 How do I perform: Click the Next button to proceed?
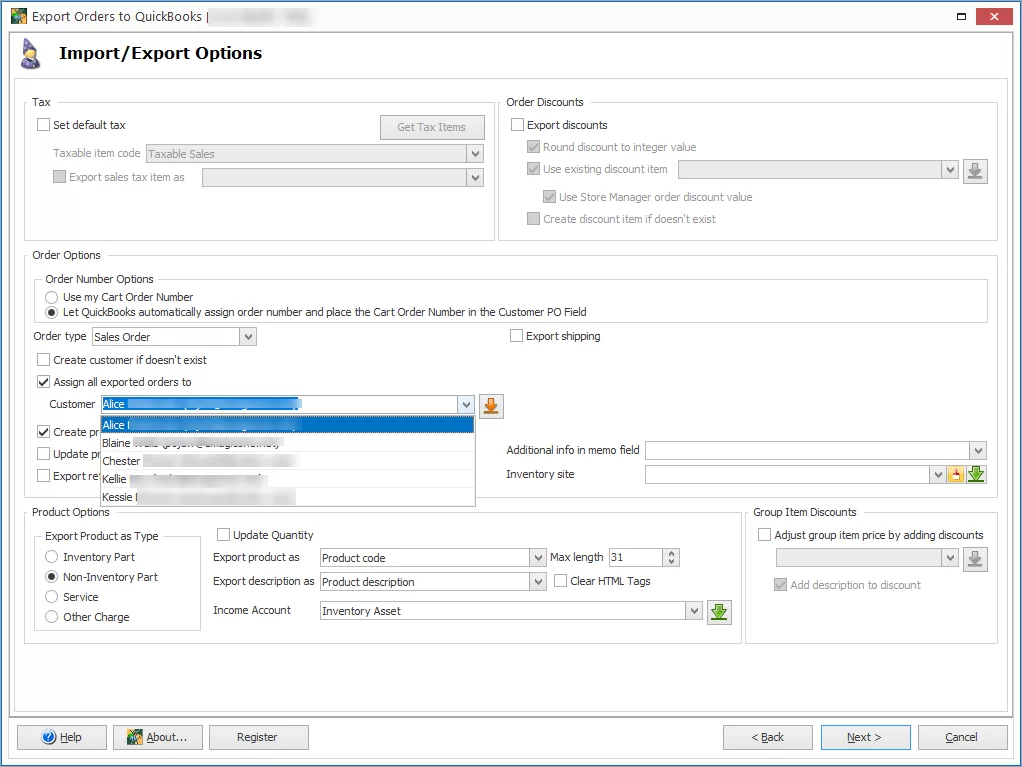(x=864, y=737)
